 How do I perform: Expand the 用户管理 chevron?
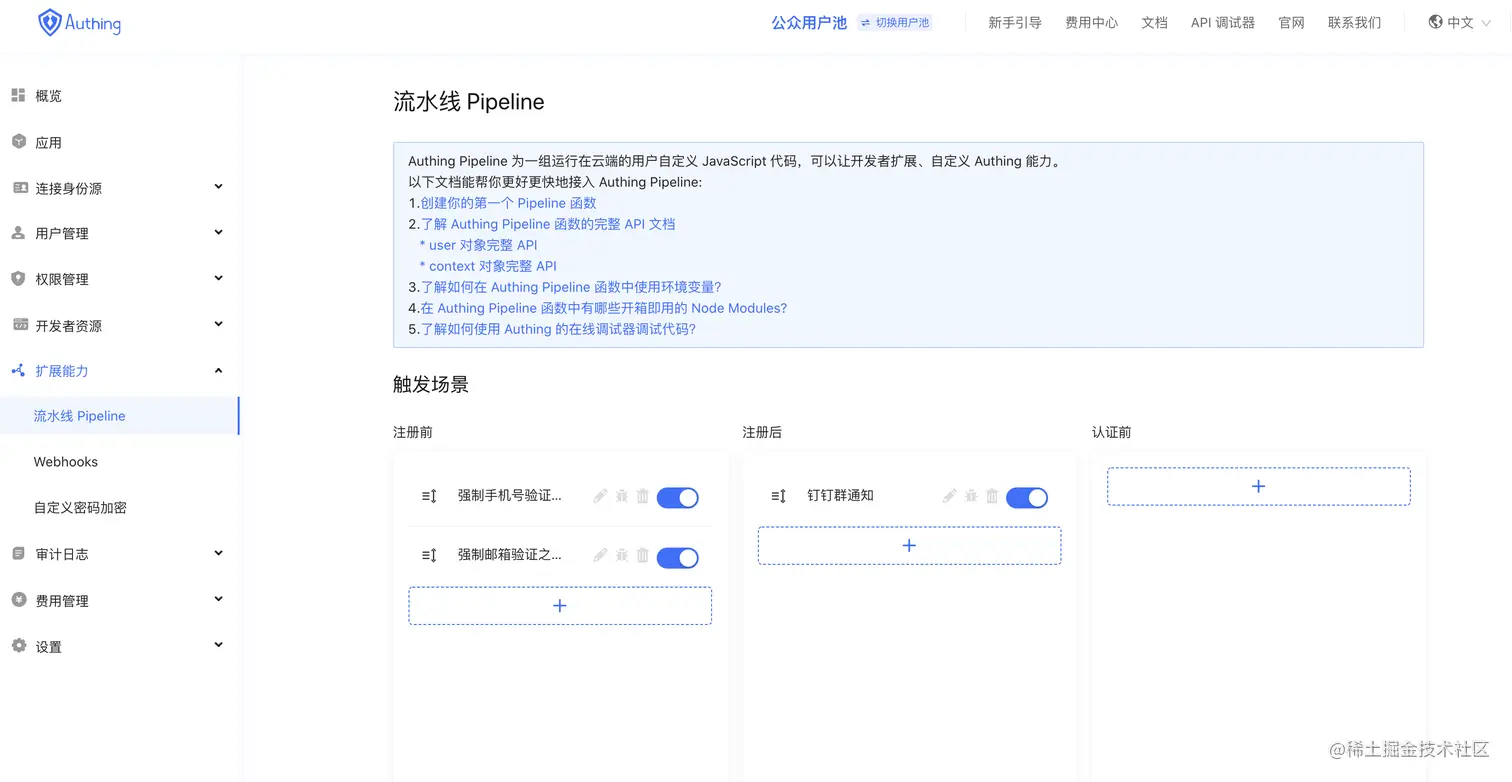pos(218,232)
